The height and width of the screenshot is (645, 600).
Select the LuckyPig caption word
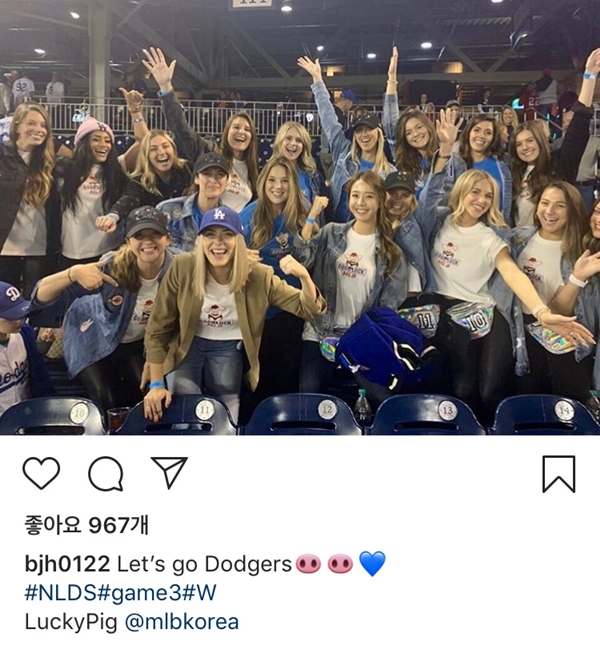click(x=71, y=622)
